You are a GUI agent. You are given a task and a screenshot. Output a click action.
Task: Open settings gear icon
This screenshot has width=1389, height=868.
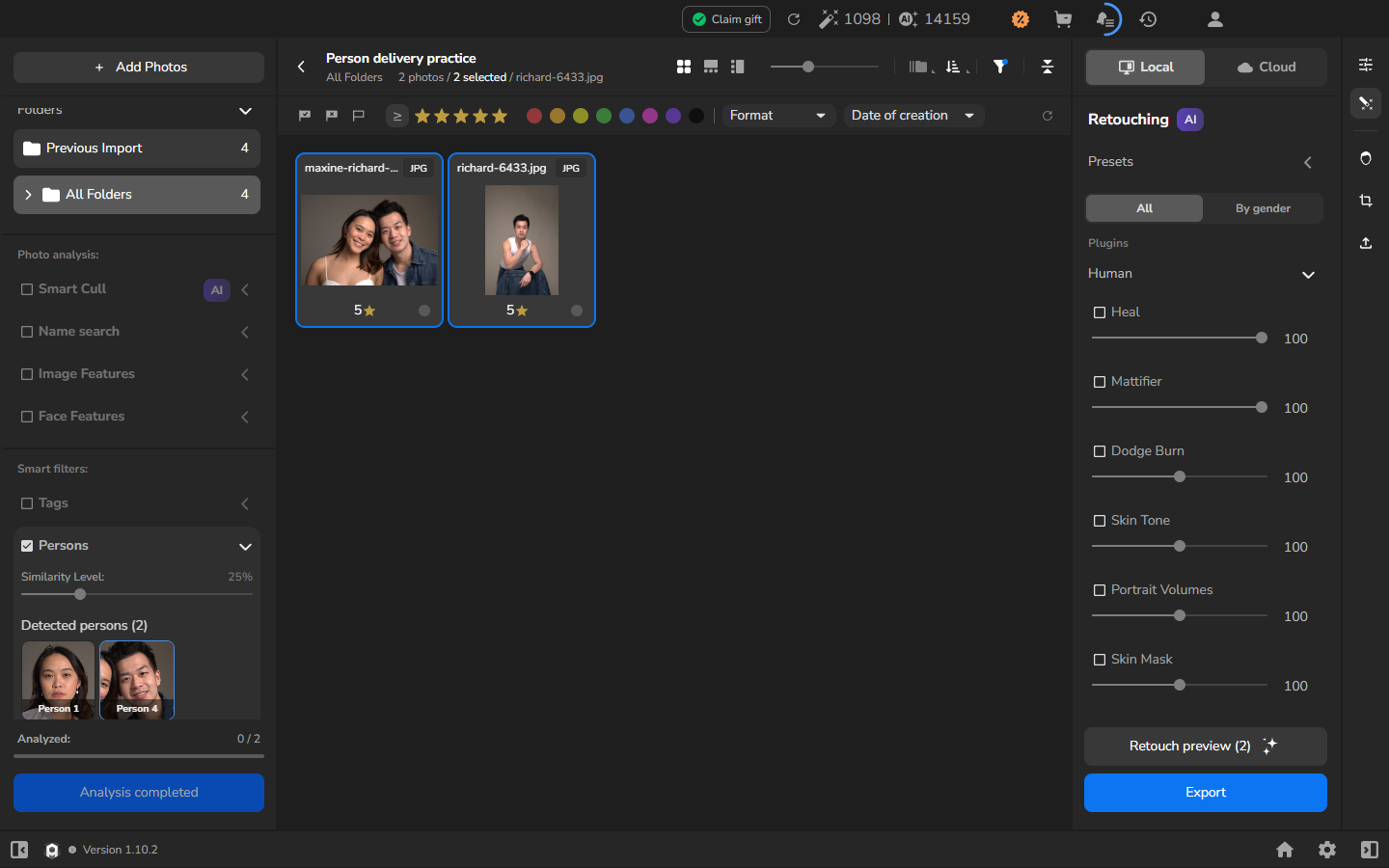click(x=1327, y=850)
